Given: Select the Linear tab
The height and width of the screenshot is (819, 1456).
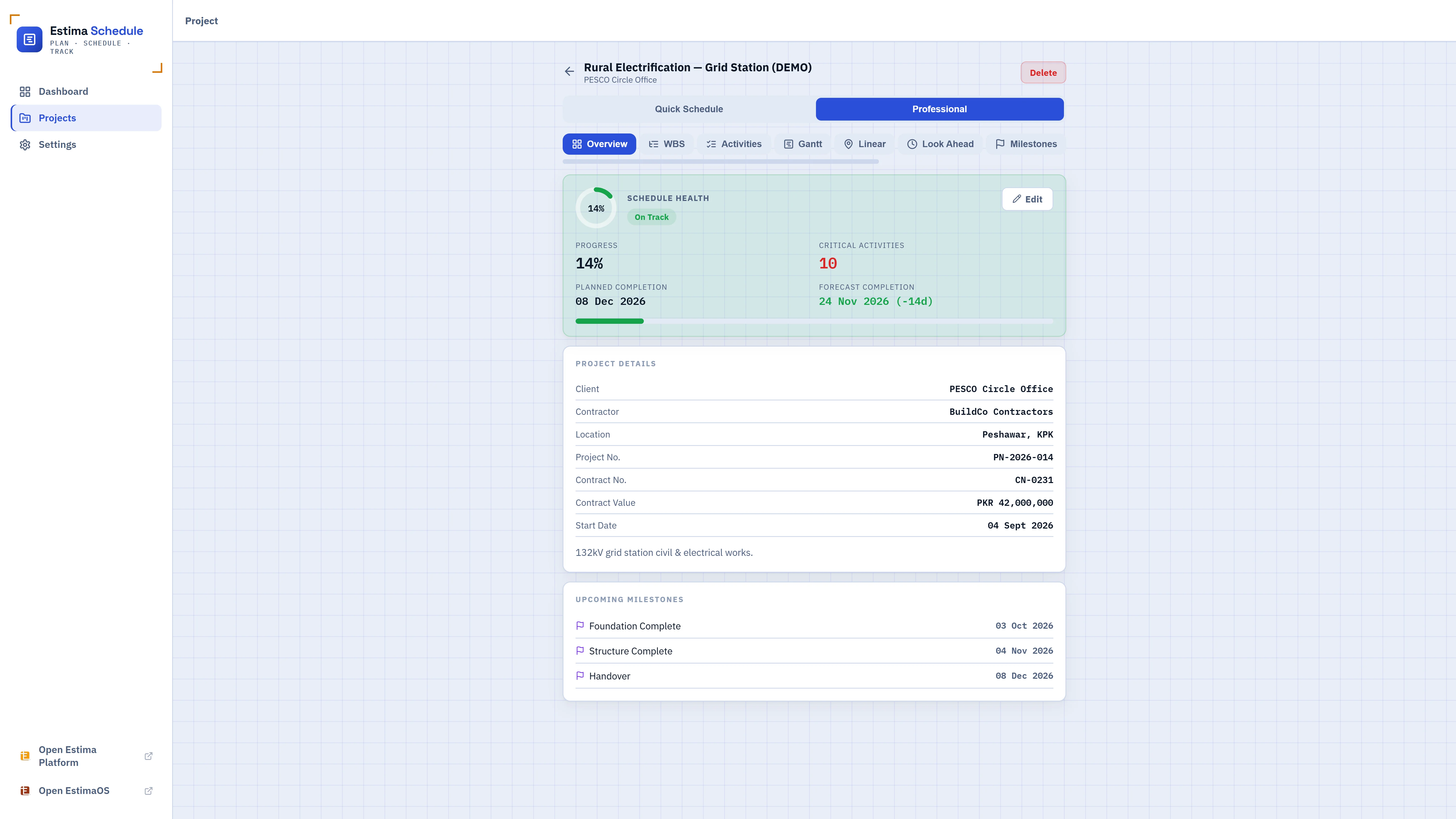Looking at the screenshot, I should (864, 144).
